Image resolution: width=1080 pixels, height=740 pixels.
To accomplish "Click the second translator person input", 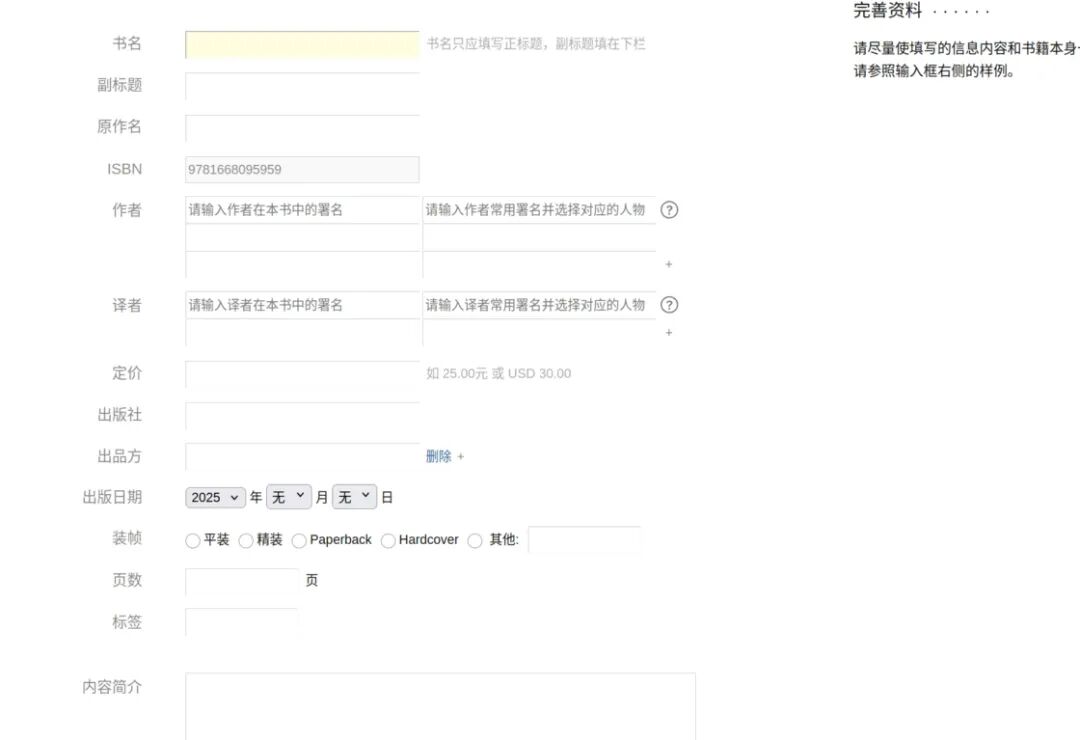I will pyautogui.click(x=539, y=333).
